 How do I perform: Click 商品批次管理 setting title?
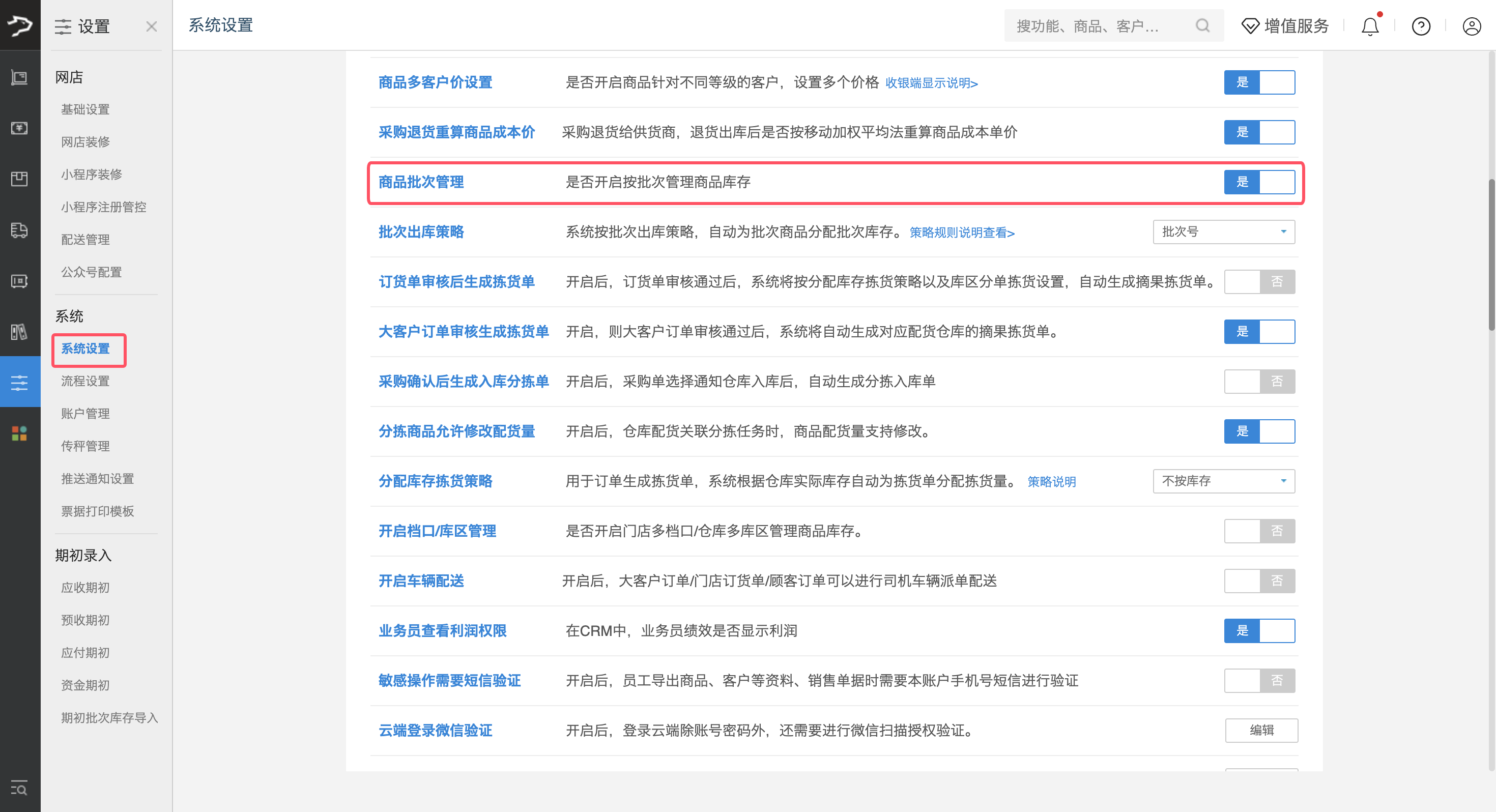(421, 182)
